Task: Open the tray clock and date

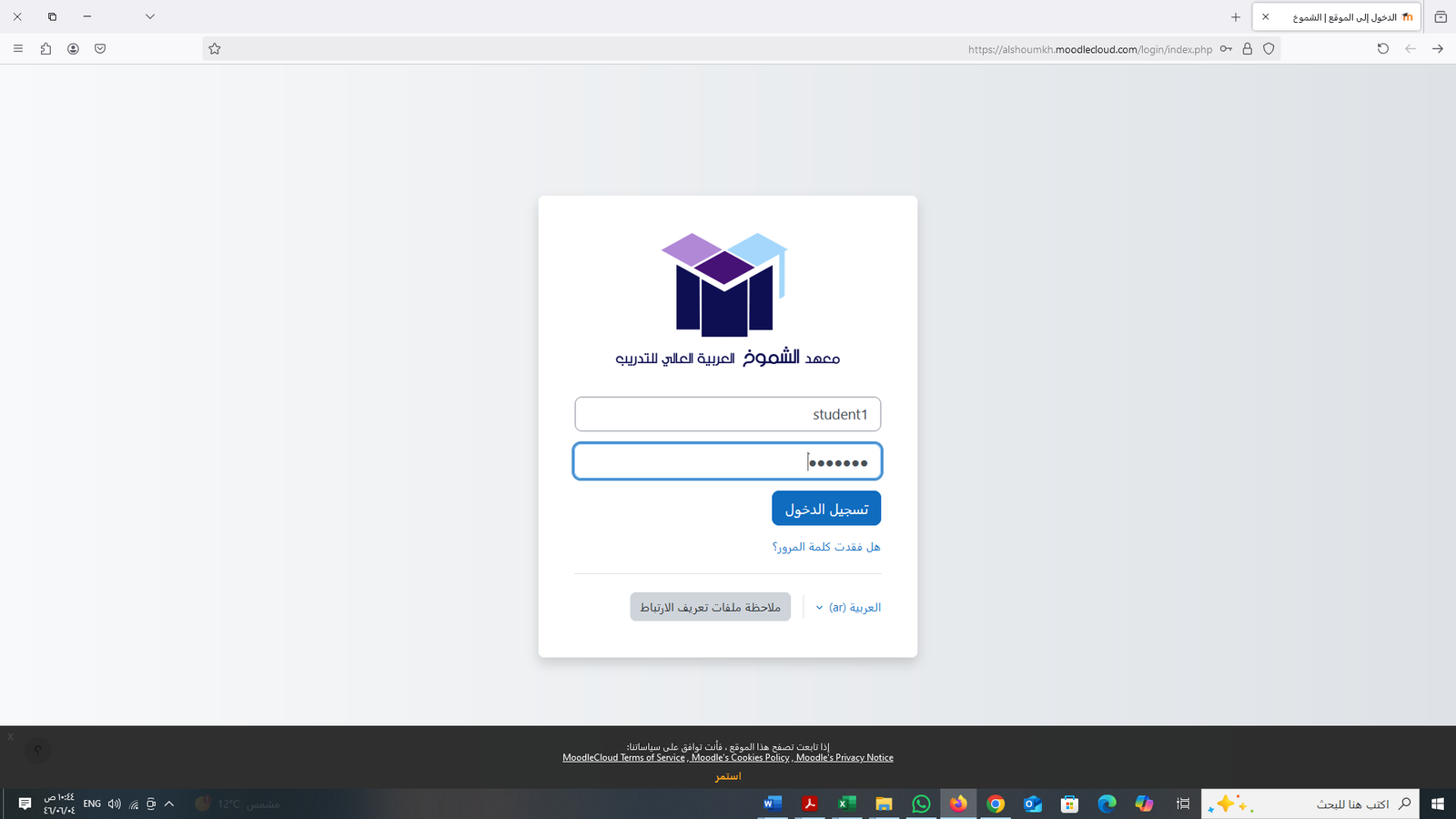Action: (59, 804)
